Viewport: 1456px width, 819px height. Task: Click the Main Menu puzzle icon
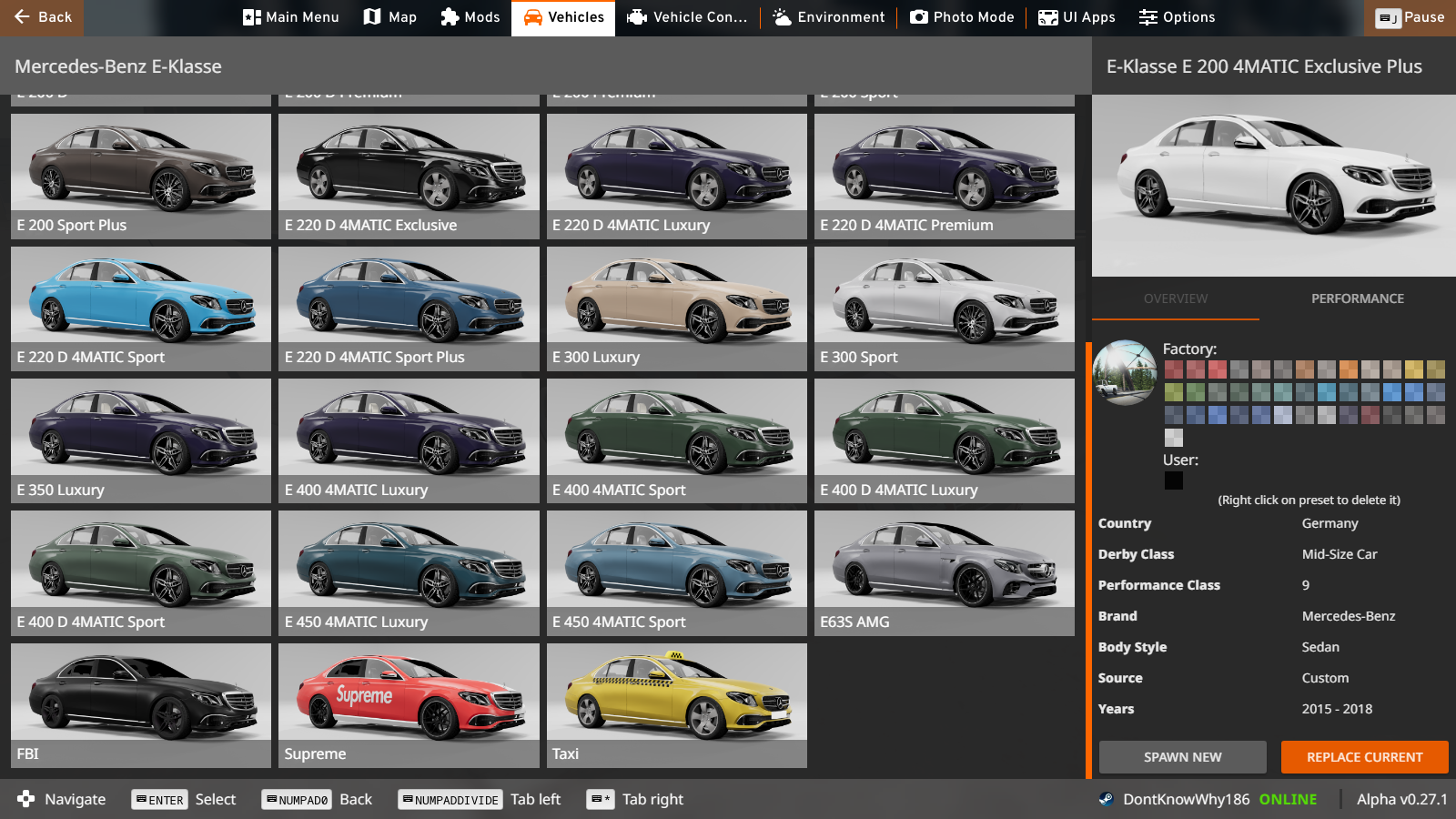click(x=252, y=17)
